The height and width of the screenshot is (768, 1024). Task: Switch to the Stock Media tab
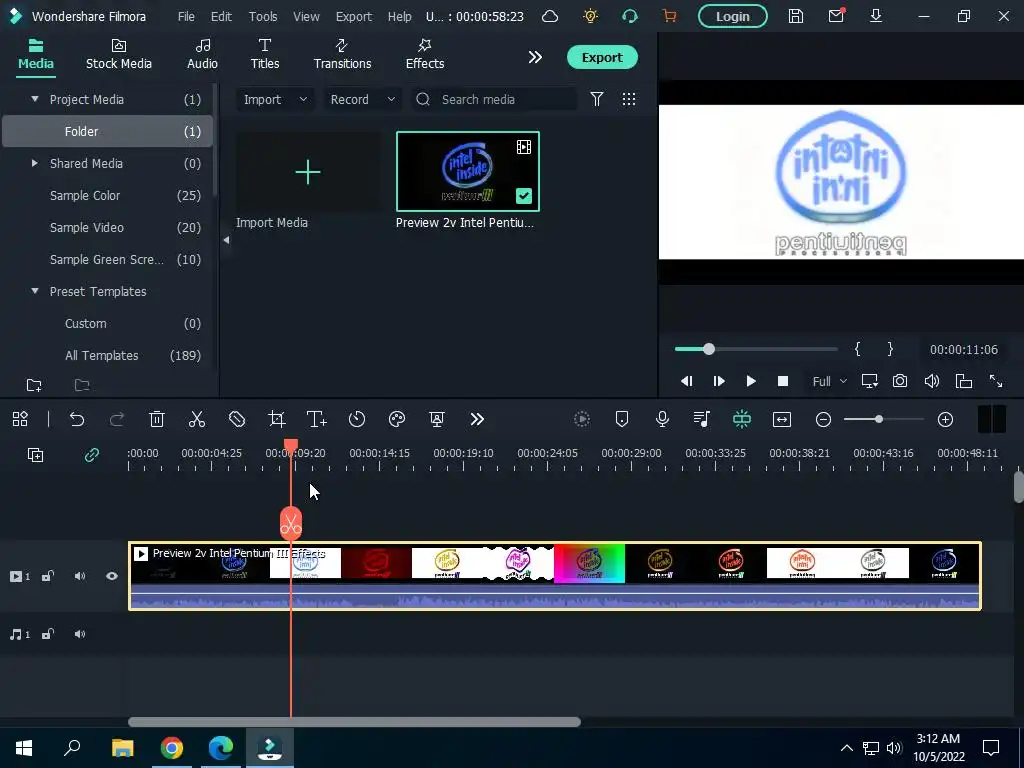coord(119,54)
